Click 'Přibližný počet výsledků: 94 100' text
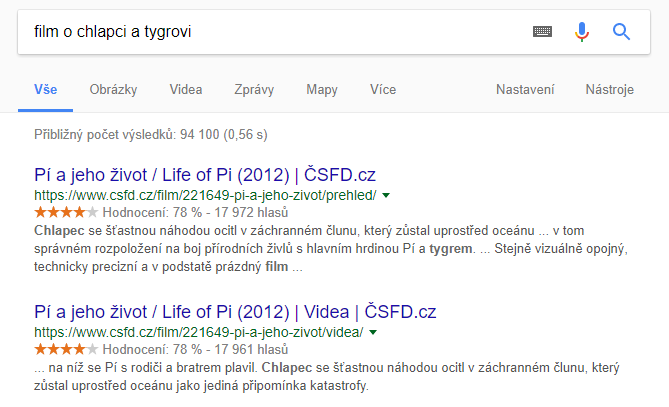This screenshot has width=669, height=407. (151, 135)
